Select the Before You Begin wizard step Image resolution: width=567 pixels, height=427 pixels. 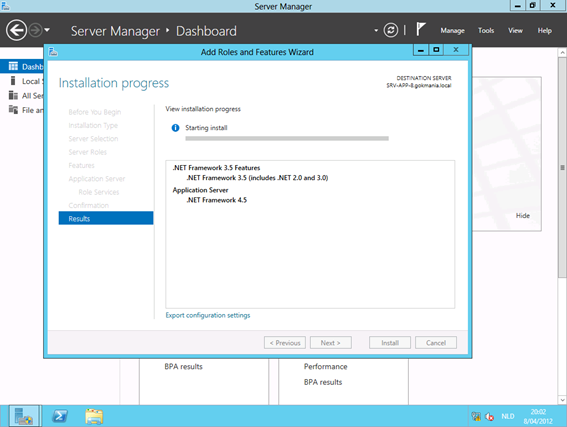pyautogui.click(x=95, y=112)
